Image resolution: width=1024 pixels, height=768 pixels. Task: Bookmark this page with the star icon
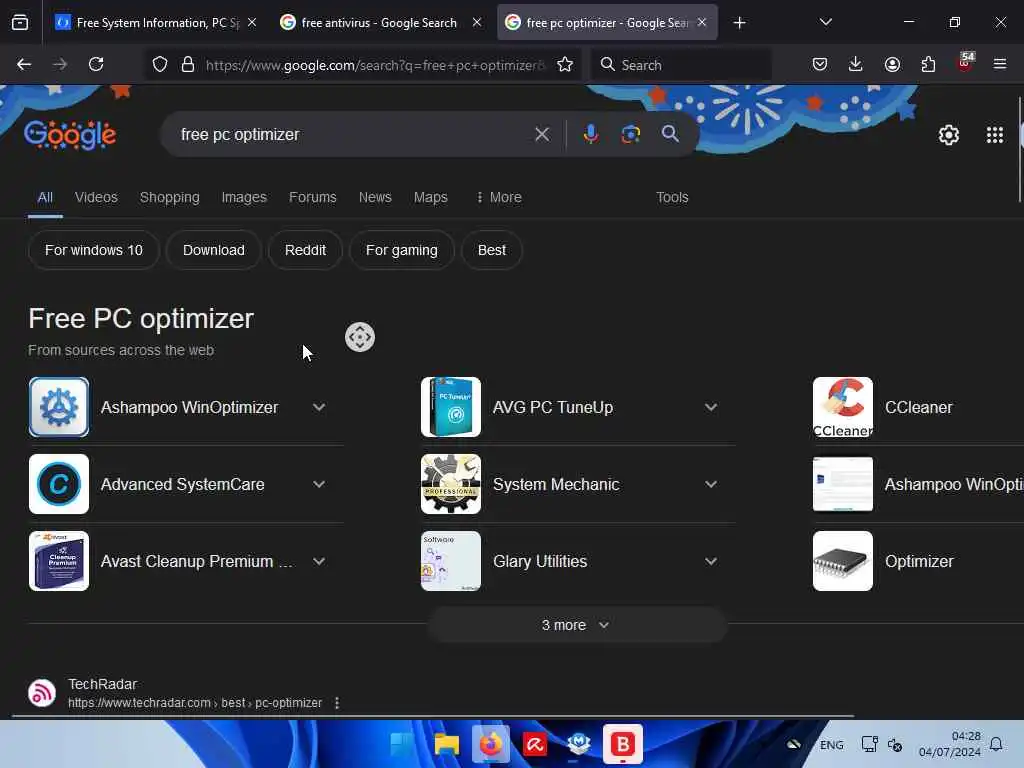(x=565, y=64)
